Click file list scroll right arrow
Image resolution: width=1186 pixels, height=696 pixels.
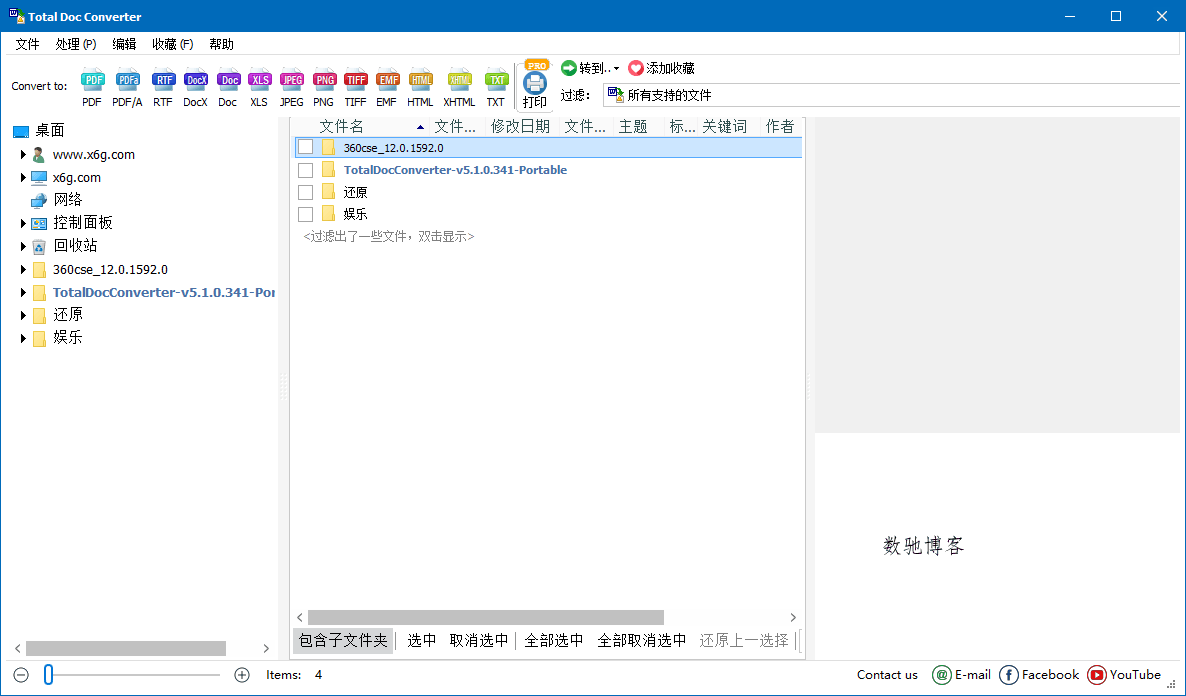click(793, 617)
